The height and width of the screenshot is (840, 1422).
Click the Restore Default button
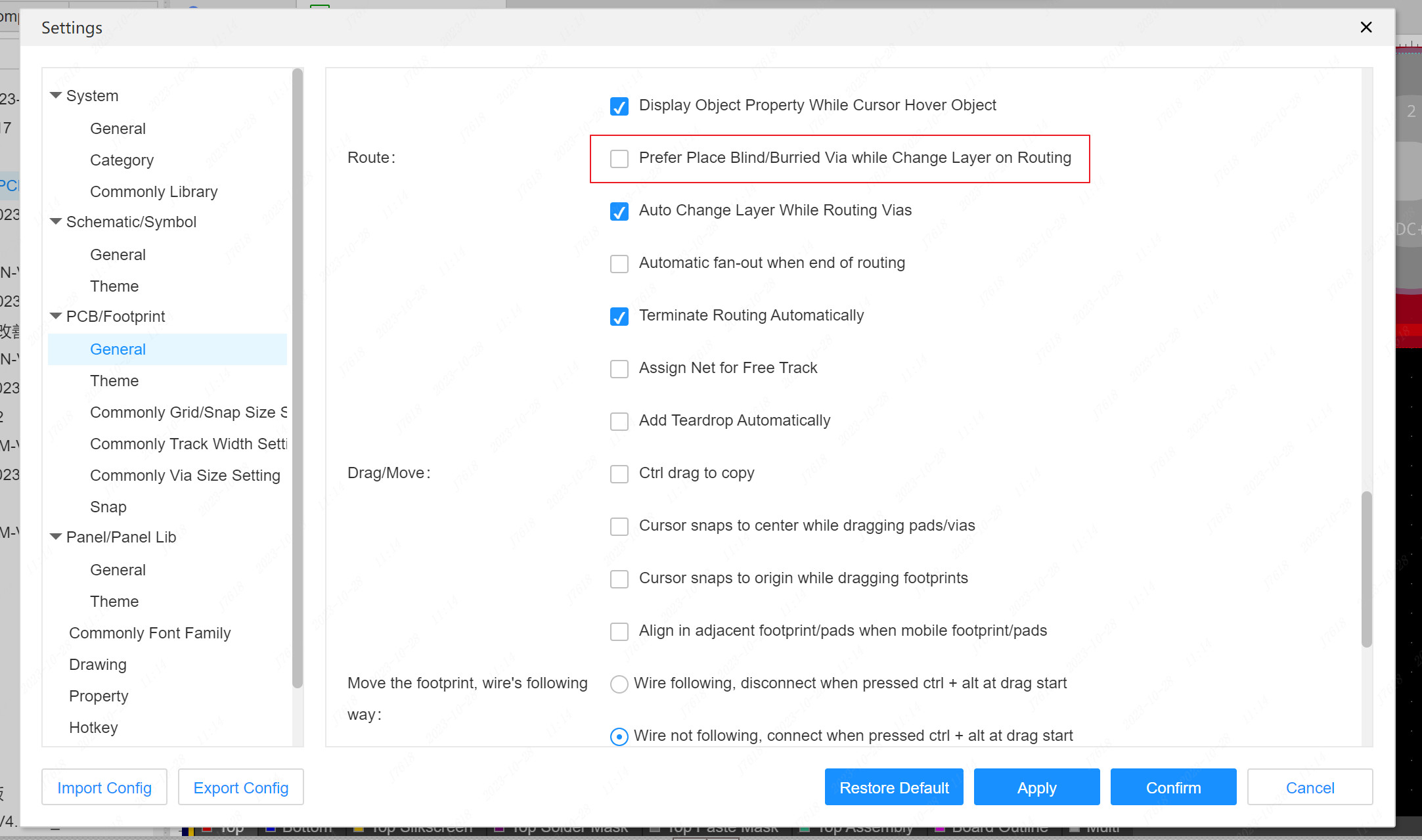tap(894, 787)
